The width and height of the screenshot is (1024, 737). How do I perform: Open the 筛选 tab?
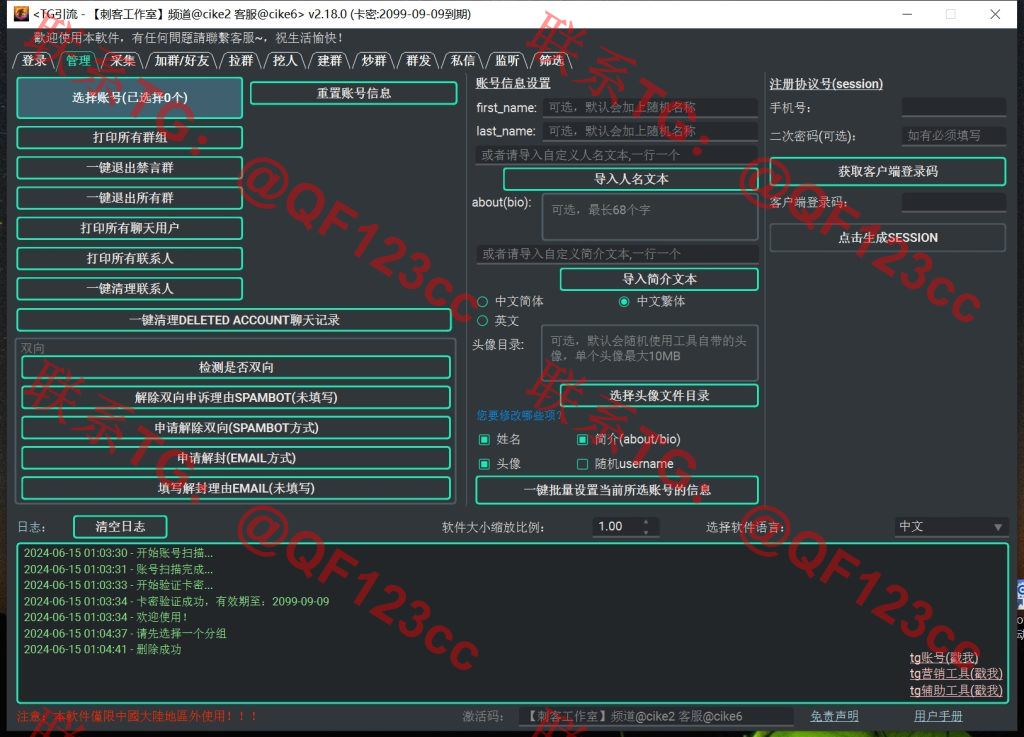tap(551, 61)
